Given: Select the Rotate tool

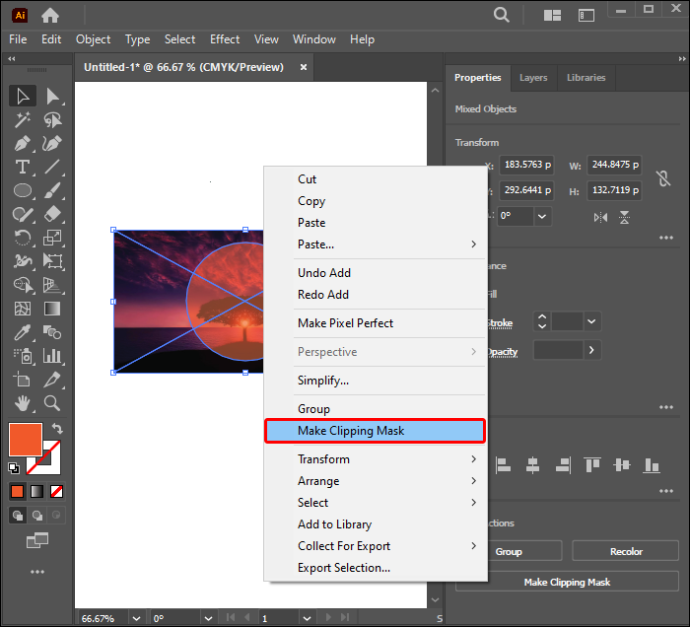Looking at the screenshot, I should click(x=22, y=238).
